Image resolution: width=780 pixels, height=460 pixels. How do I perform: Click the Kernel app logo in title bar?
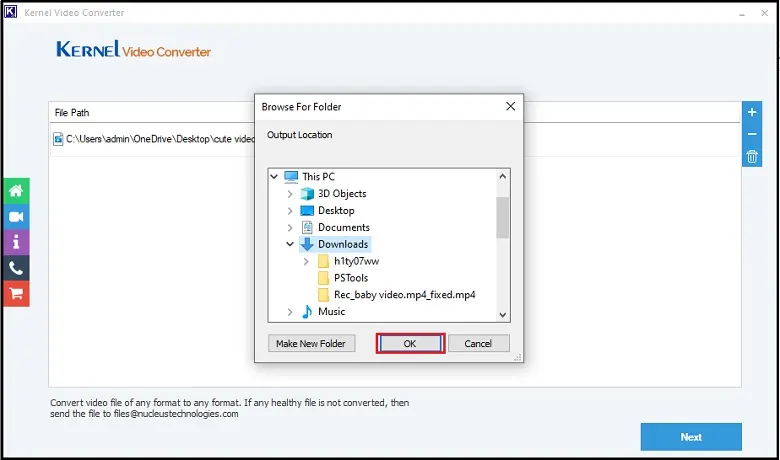click(x=10, y=12)
